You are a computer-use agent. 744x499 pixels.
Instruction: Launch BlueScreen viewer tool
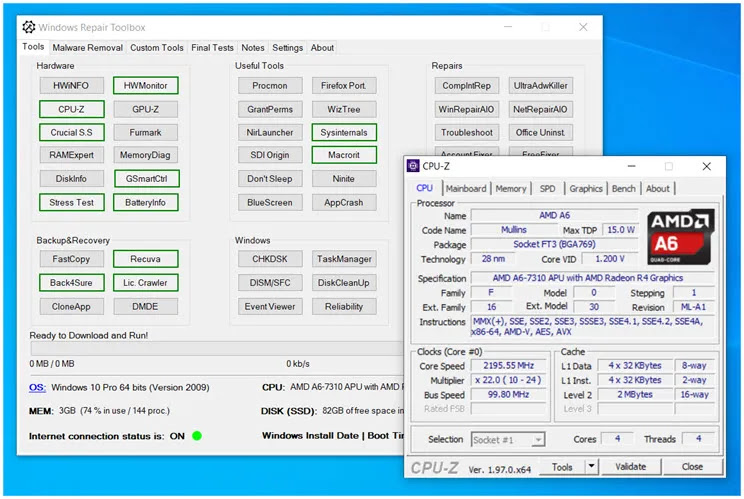click(270, 203)
